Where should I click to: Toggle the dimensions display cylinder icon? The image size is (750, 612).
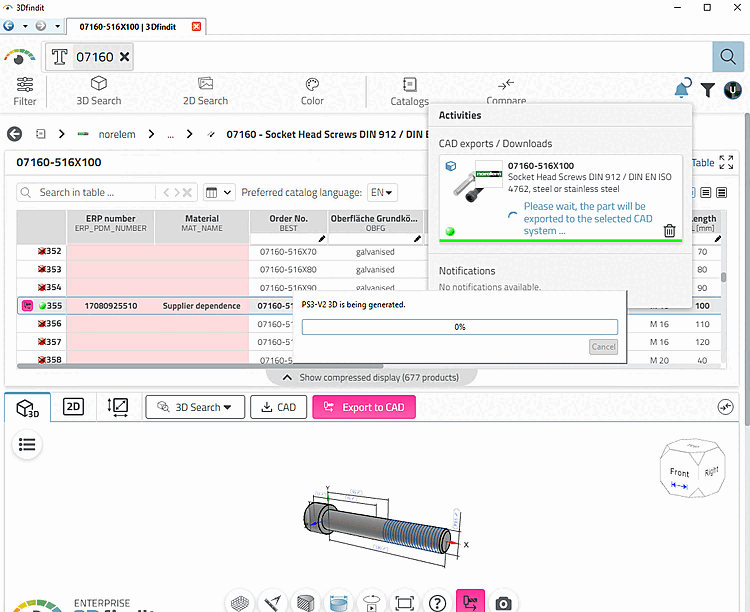tap(339, 603)
